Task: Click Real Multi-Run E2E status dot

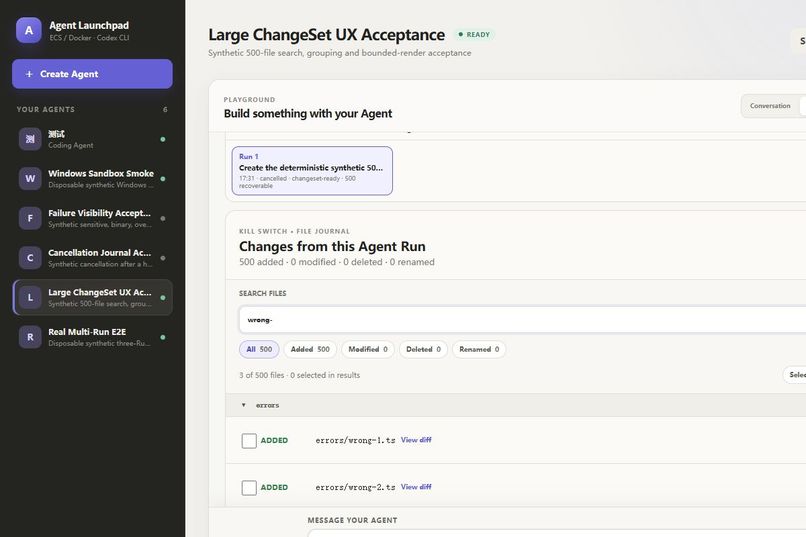Action: 163,337
